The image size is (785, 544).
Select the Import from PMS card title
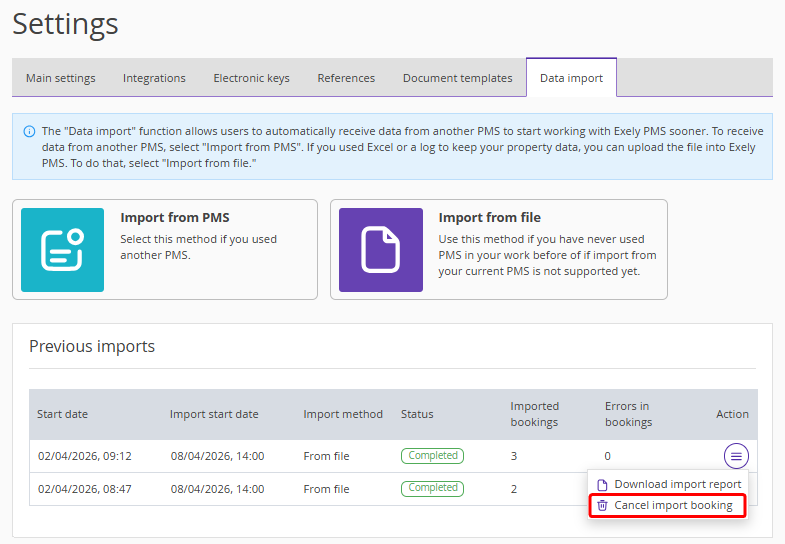[175, 218]
